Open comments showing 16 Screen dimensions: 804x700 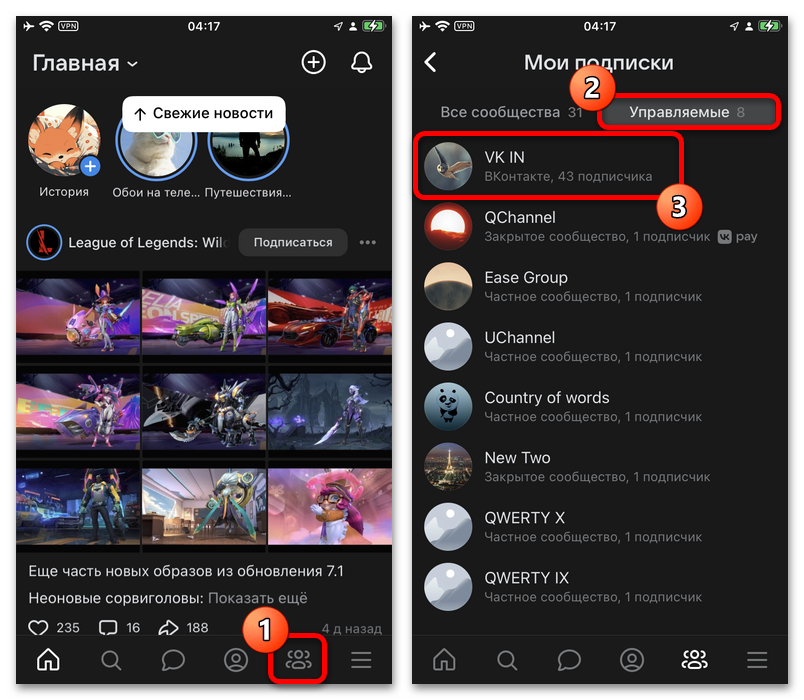tap(119, 628)
